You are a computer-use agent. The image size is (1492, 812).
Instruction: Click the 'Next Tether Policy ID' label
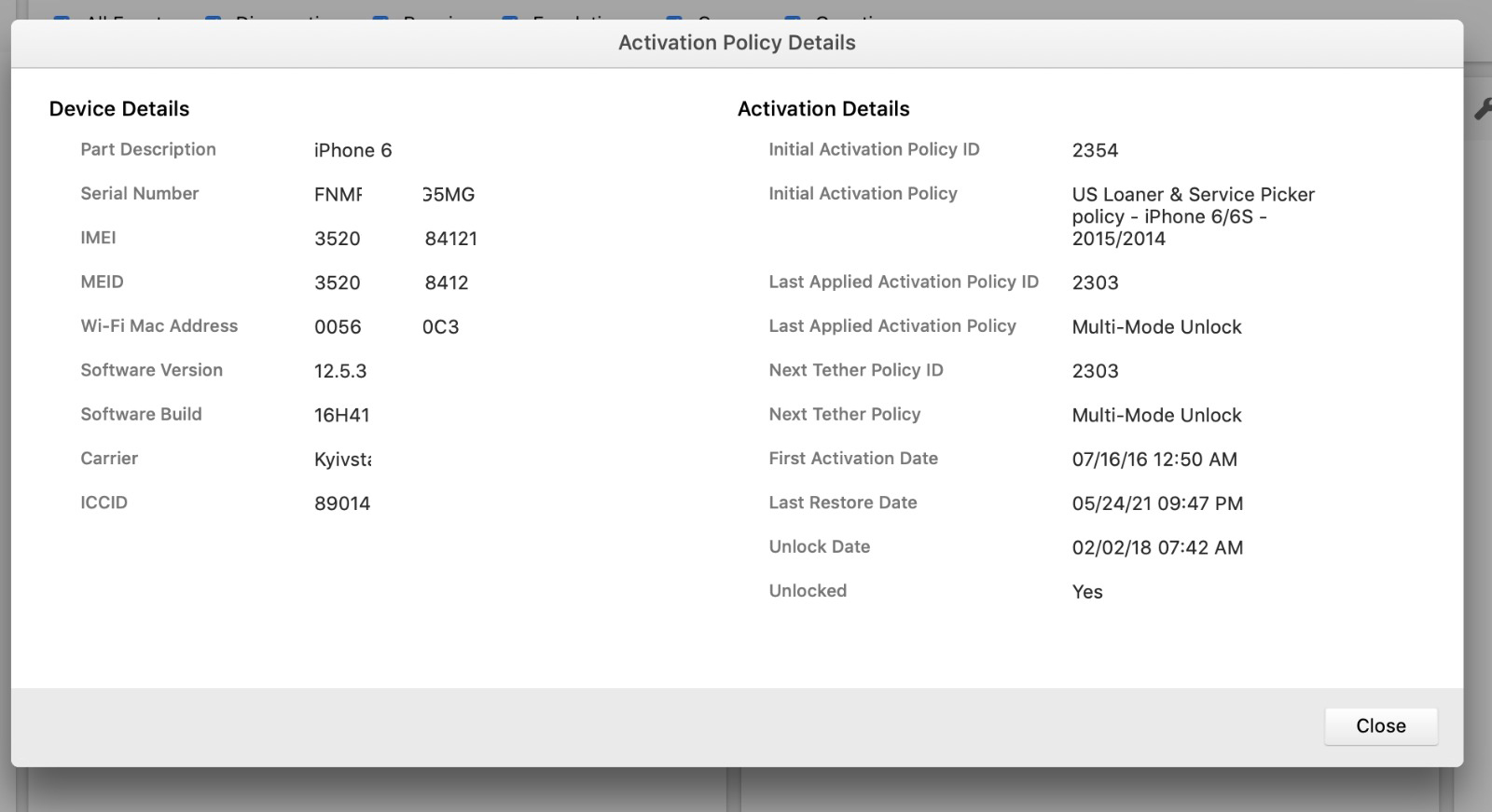coord(856,370)
